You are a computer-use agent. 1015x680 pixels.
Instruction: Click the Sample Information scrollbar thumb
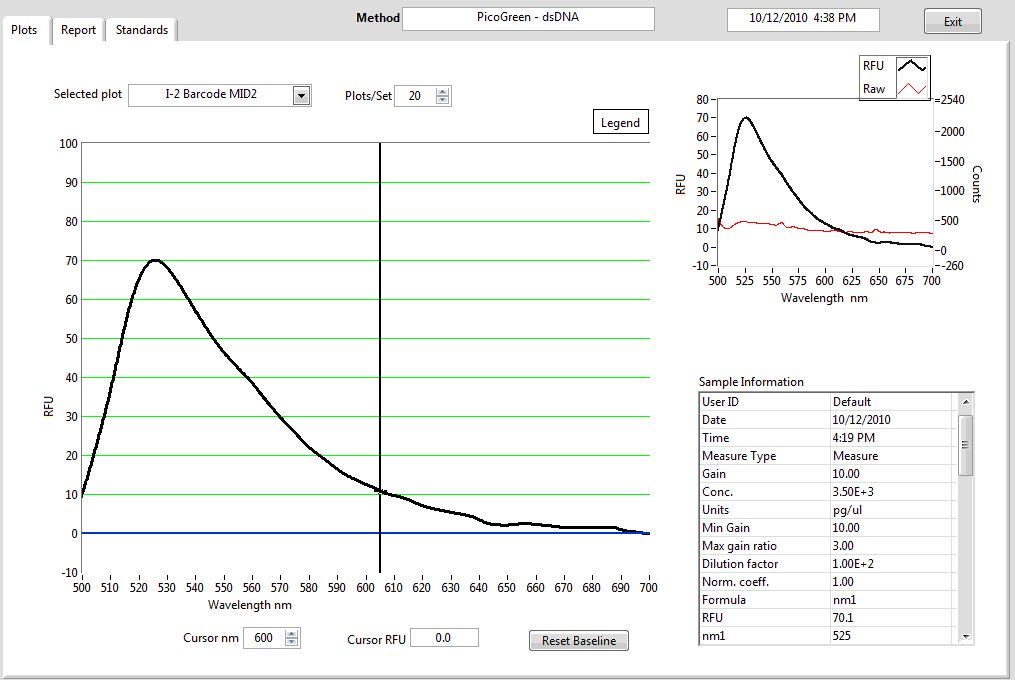click(x=965, y=446)
